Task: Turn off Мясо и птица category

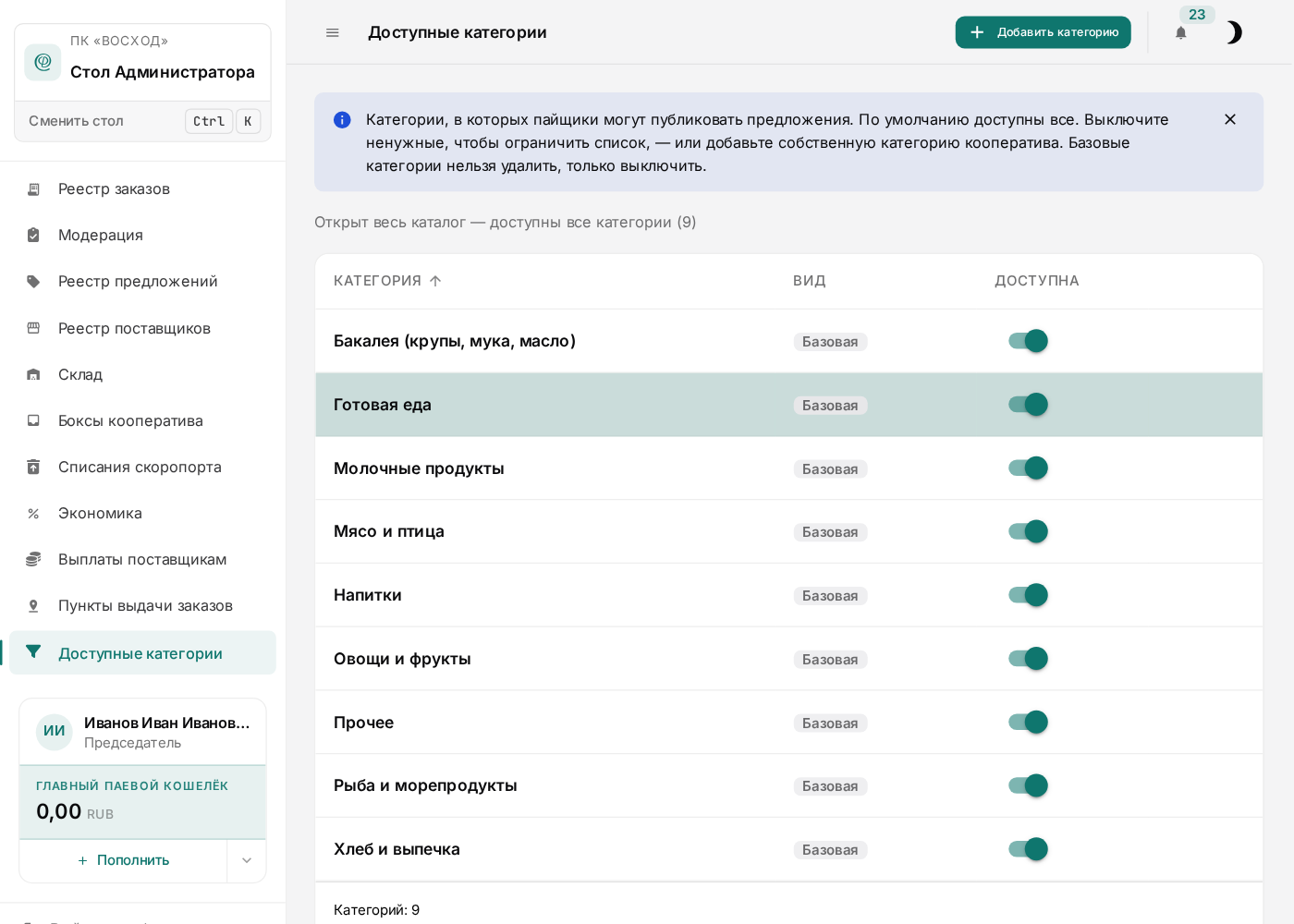Action: click(x=1028, y=531)
